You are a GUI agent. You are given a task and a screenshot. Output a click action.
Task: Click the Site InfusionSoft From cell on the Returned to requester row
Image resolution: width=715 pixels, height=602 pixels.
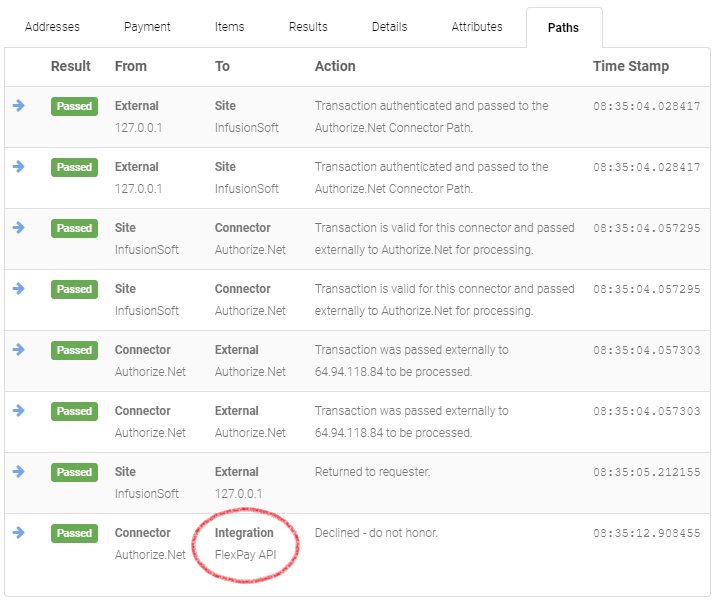(x=147, y=483)
